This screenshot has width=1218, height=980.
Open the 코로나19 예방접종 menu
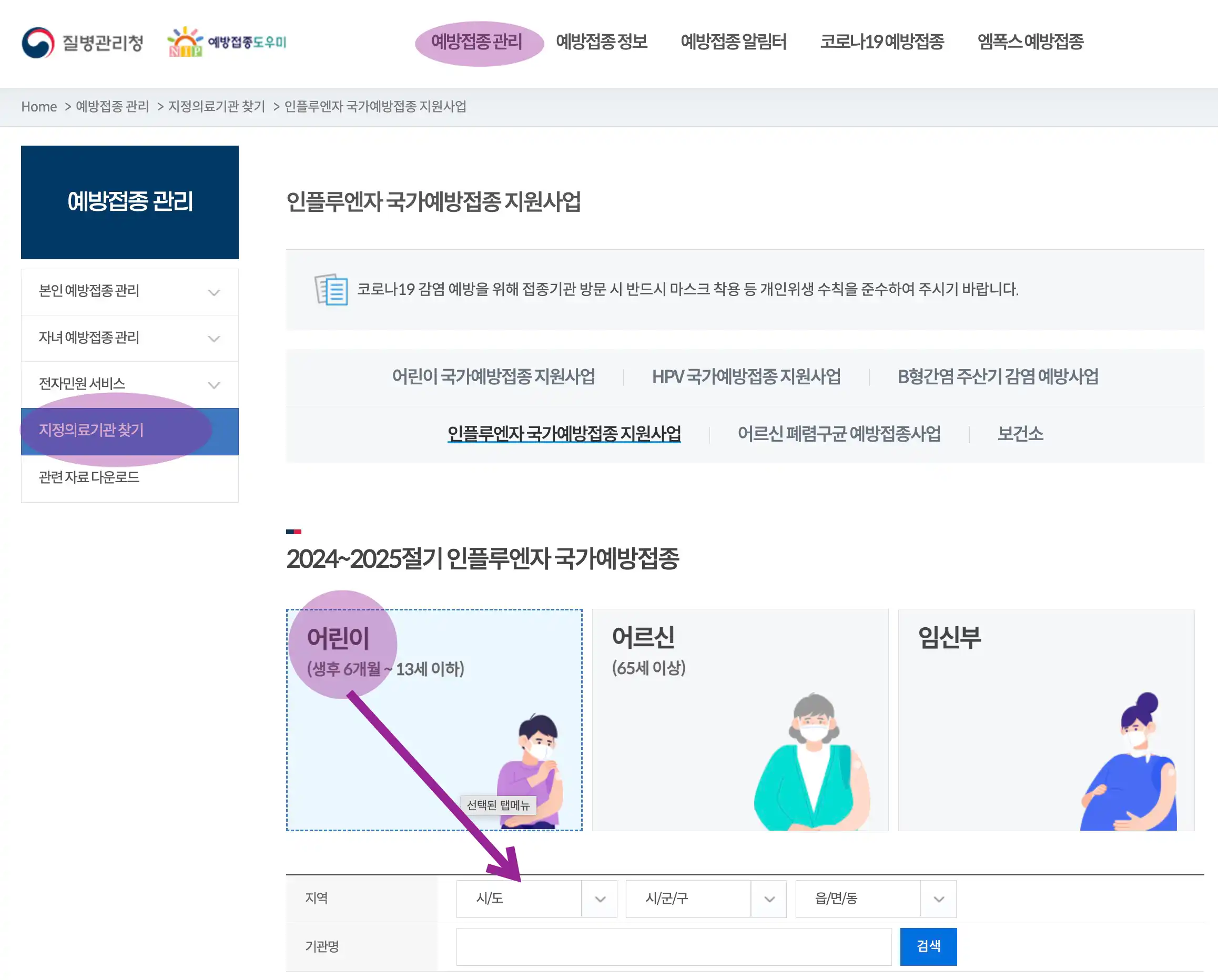884,41
